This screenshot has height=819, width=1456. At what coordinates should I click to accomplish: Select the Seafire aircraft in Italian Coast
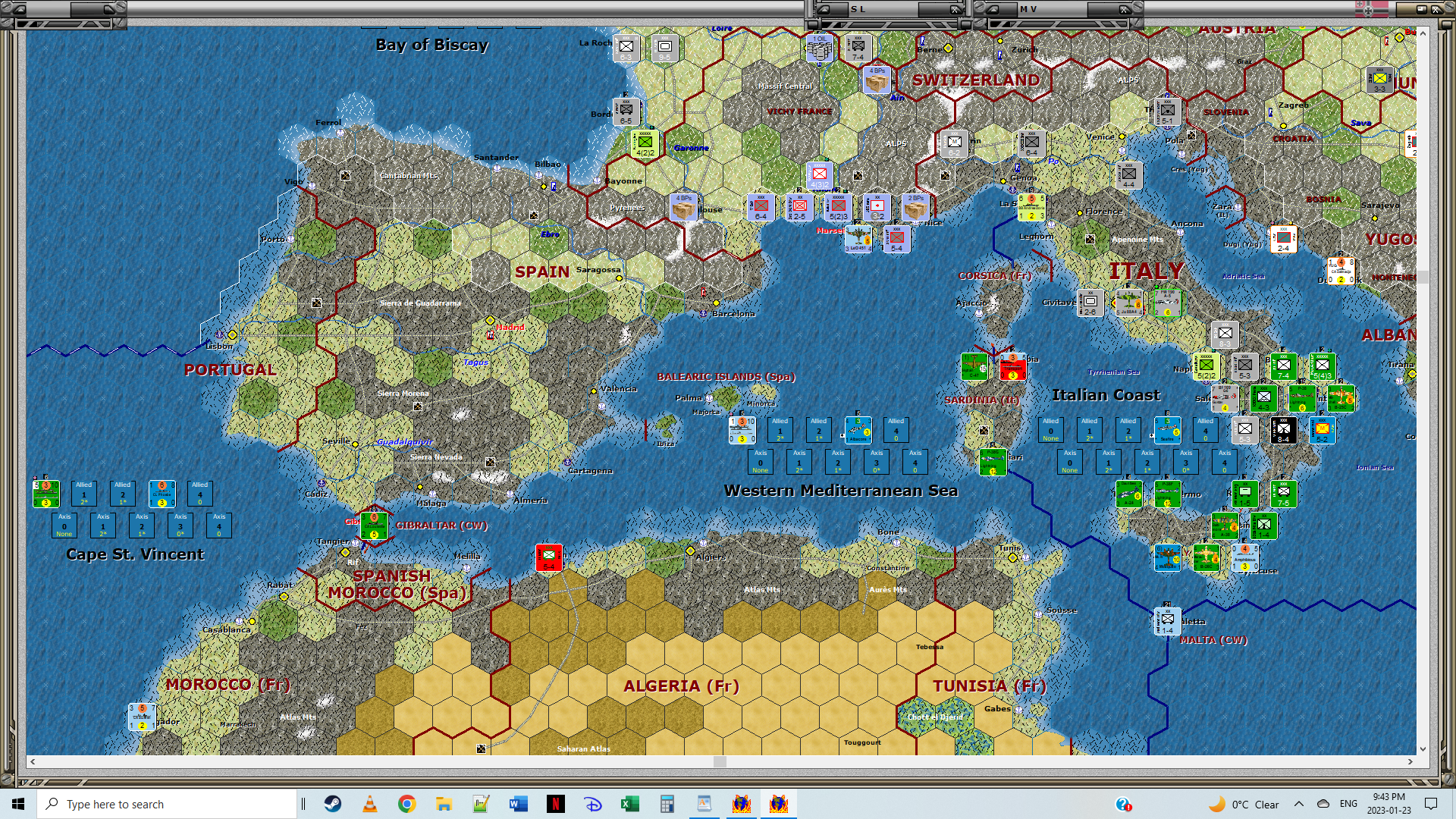tap(1167, 430)
